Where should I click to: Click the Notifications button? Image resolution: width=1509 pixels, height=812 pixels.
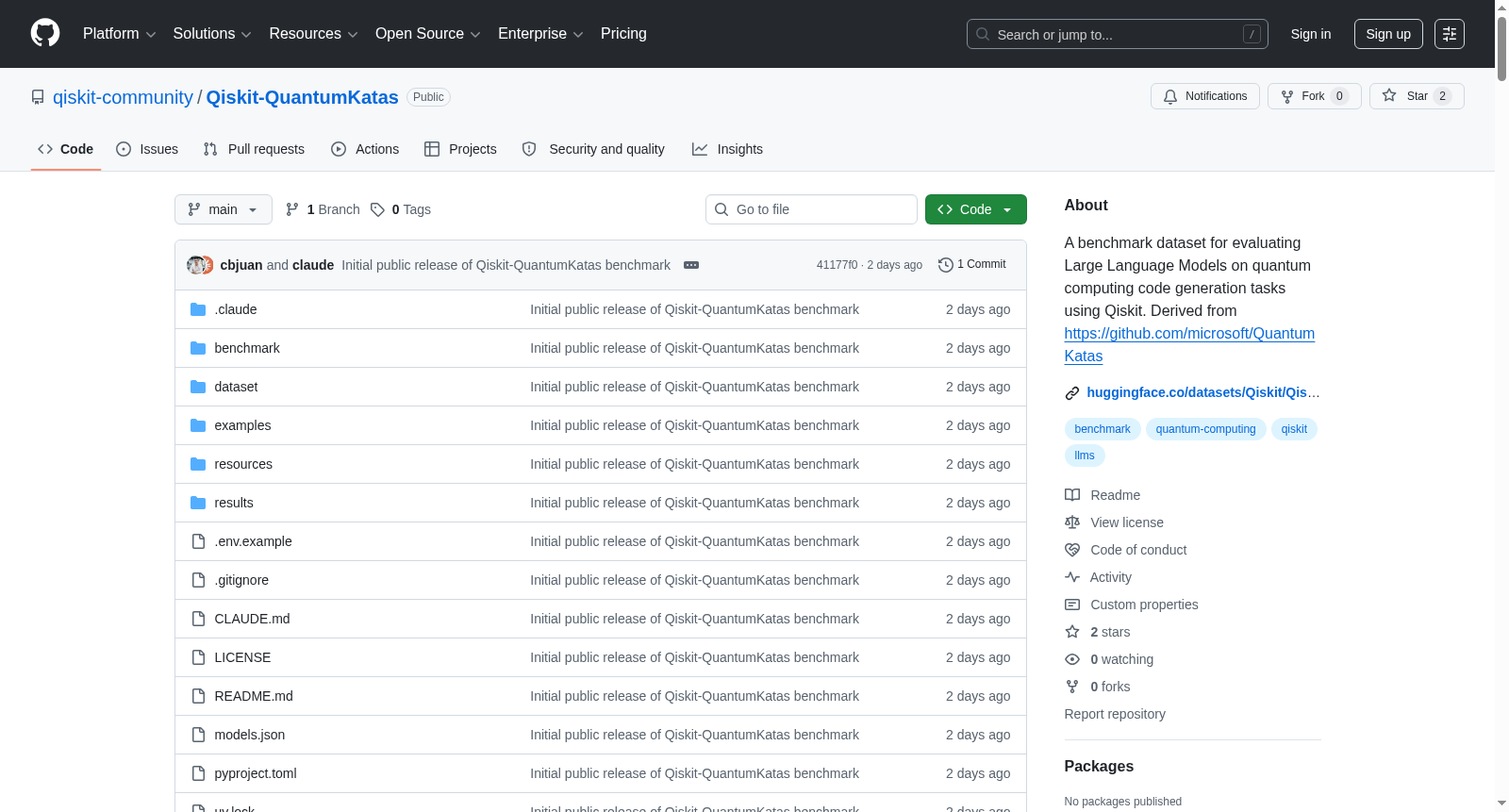[1205, 96]
